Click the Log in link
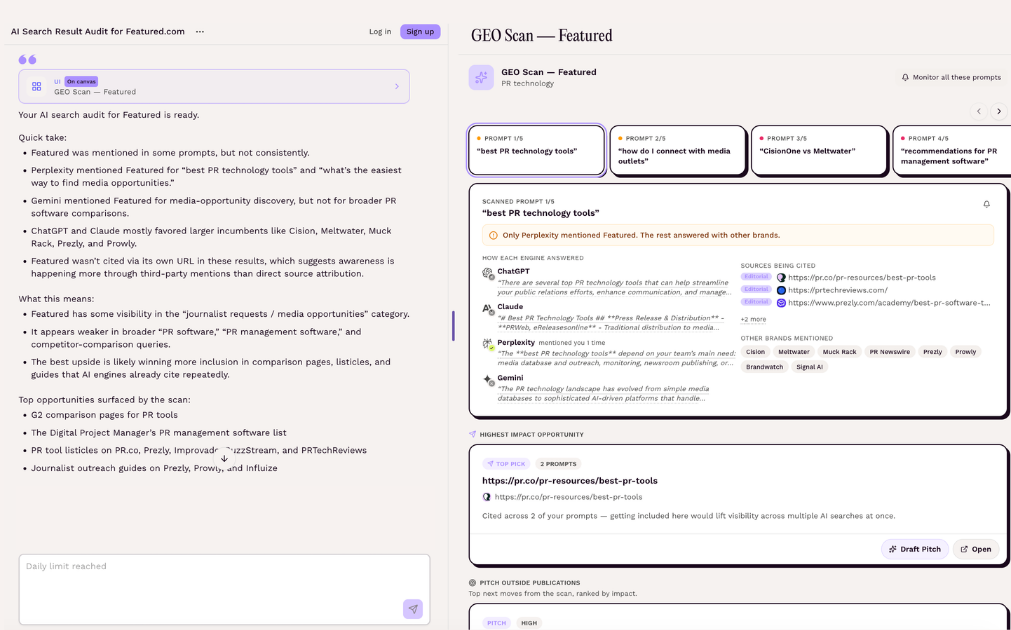The height and width of the screenshot is (630, 1011). coord(380,32)
